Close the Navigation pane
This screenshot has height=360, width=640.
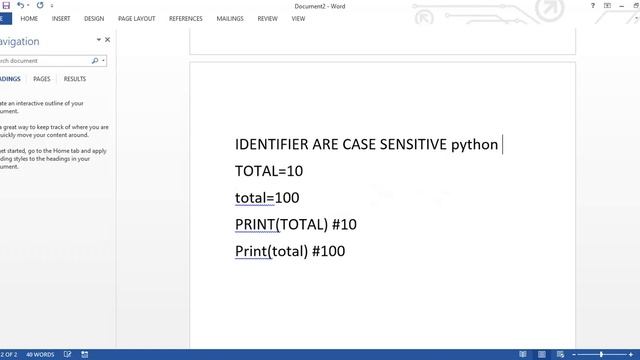point(107,40)
